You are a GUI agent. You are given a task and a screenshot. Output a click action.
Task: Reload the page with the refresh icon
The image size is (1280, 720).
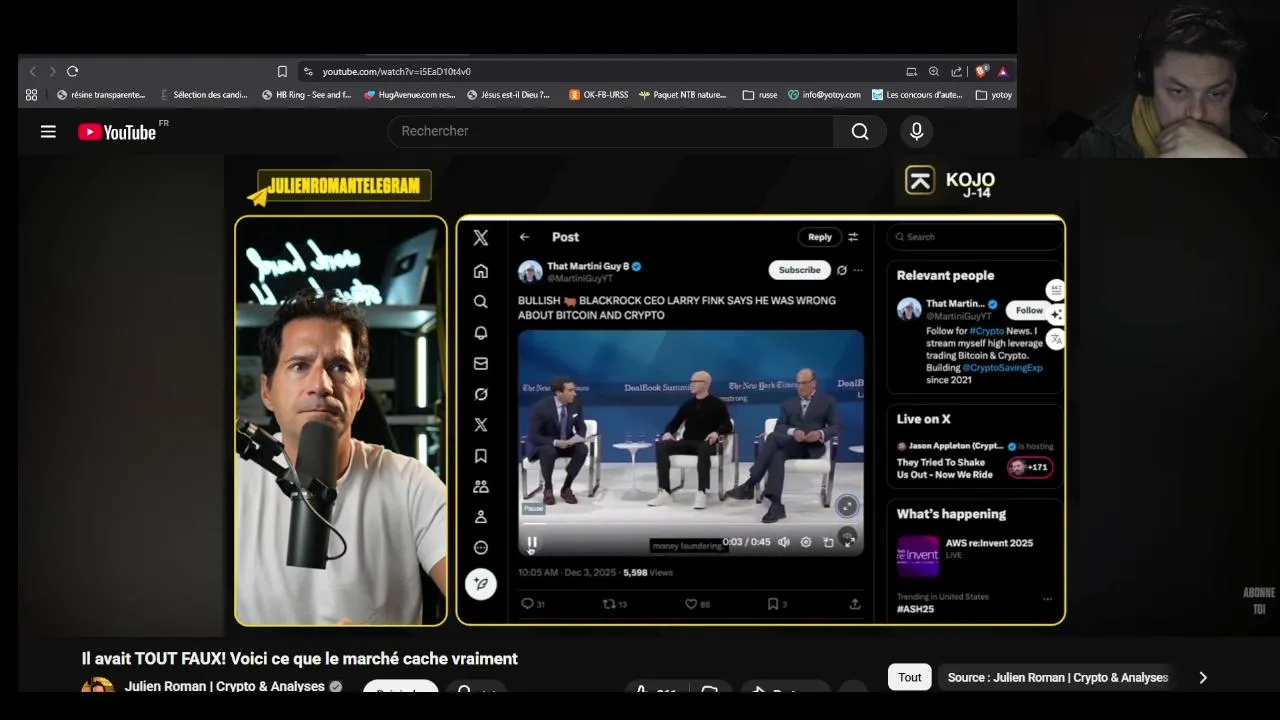coord(72,71)
